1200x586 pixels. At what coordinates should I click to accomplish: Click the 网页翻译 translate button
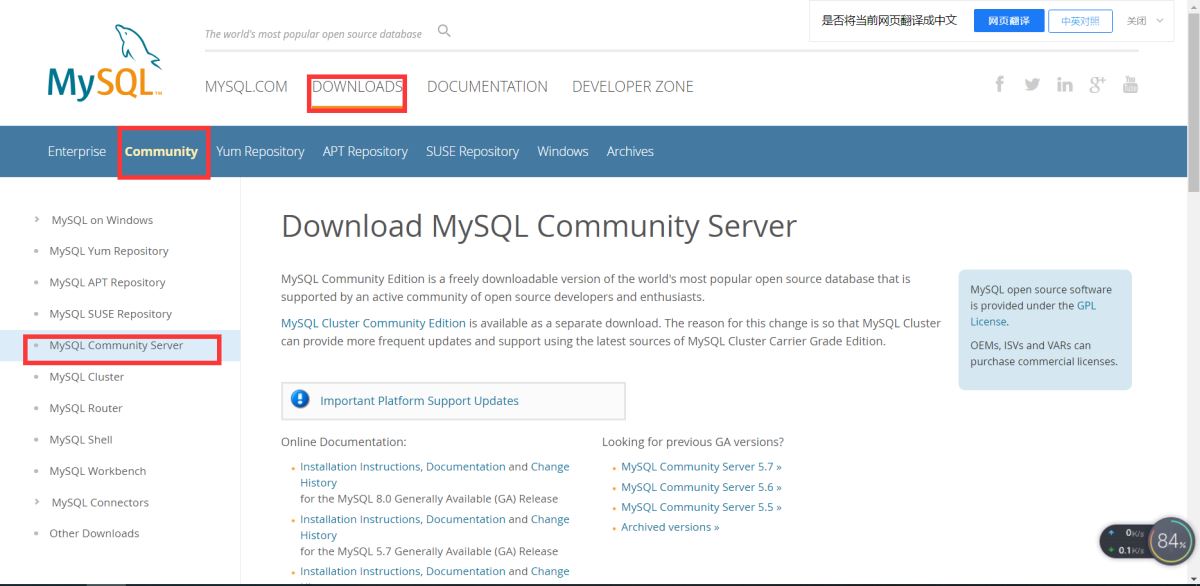click(x=1008, y=21)
